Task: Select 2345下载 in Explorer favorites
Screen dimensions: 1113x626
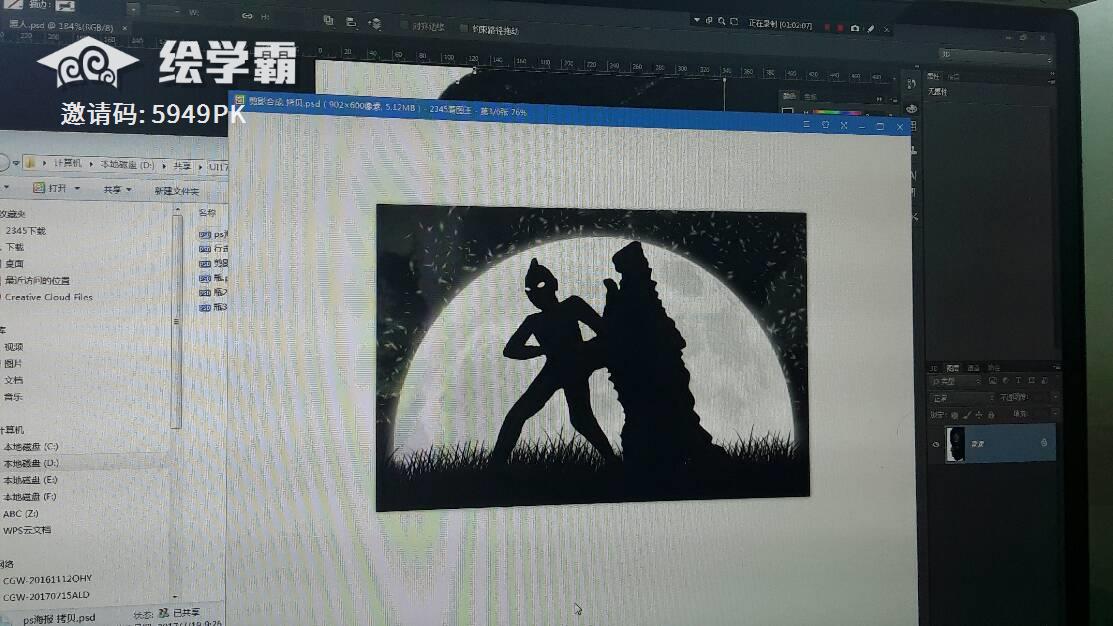Action: click(x=26, y=231)
